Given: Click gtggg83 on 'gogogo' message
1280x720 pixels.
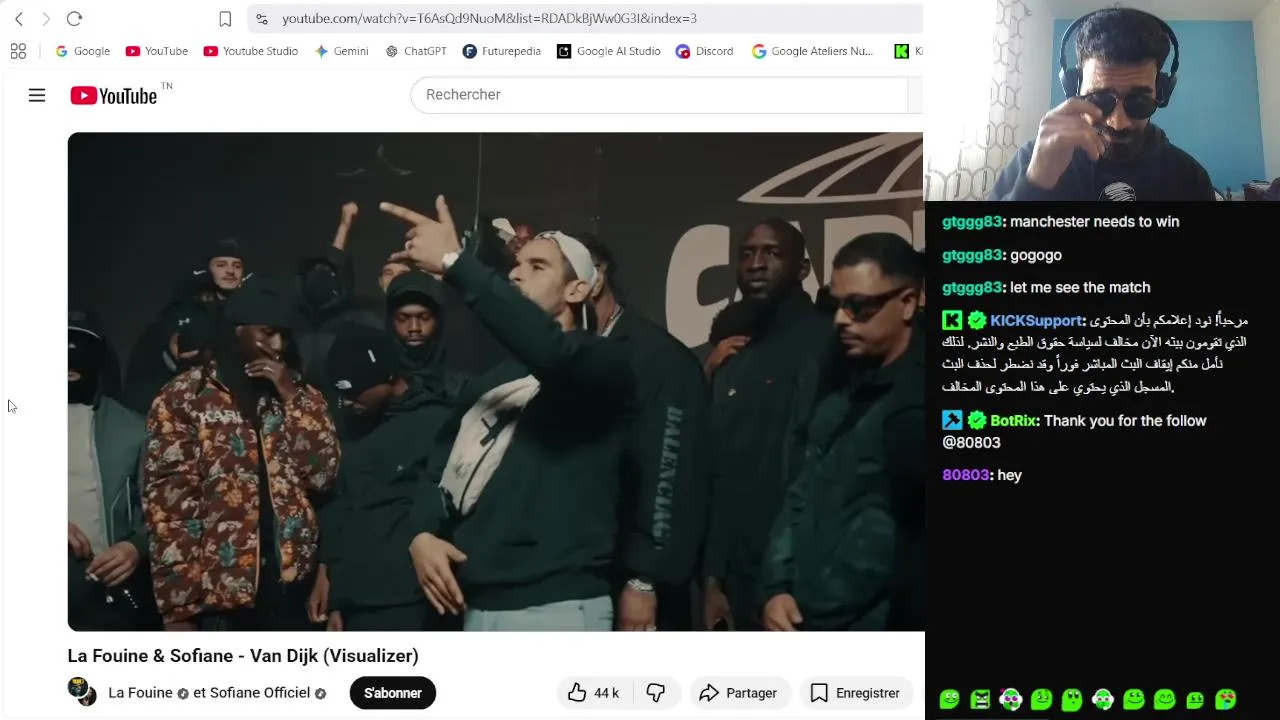Looking at the screenshot, I should pos(971,255).
